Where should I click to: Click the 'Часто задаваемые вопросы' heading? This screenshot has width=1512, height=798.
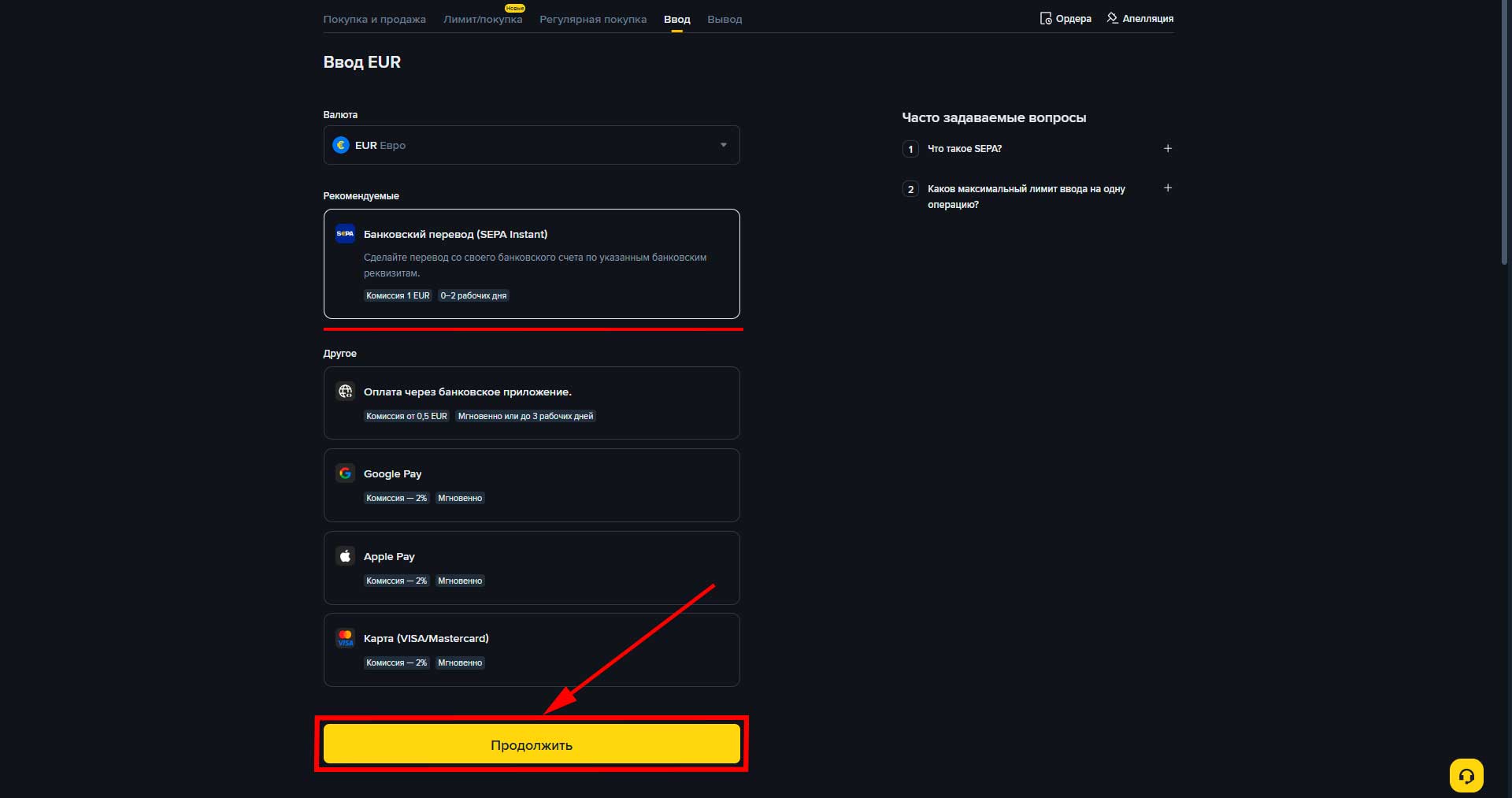pyautogui.click(x=994, y=117)
